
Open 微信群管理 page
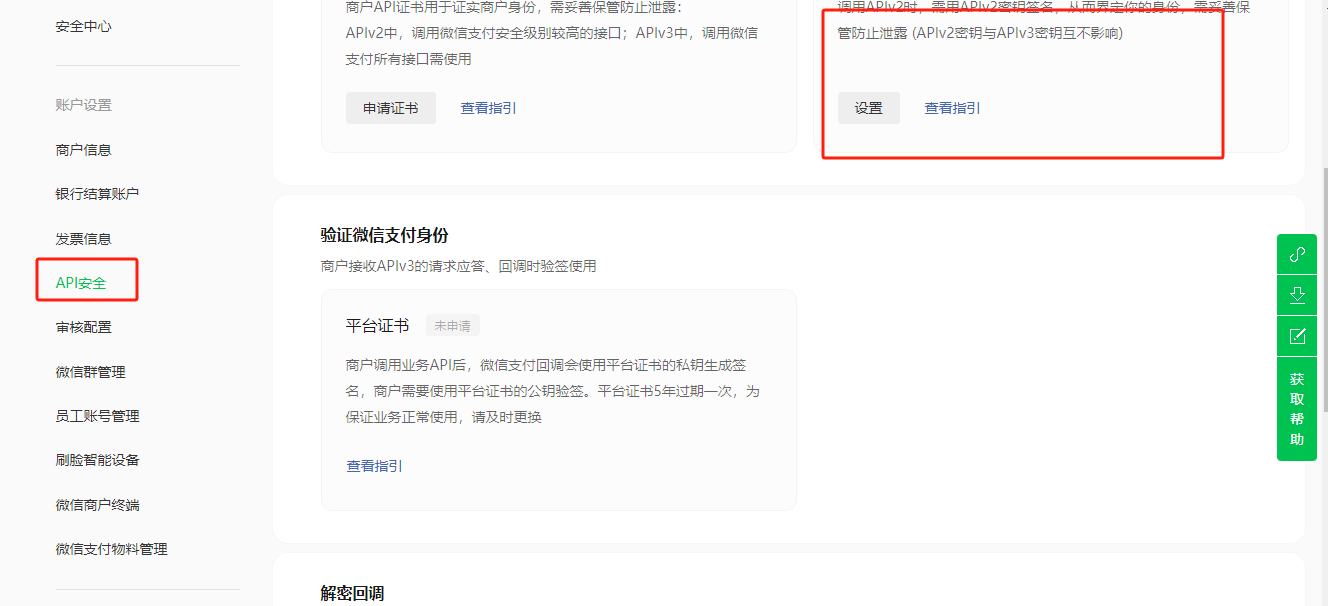[91, 372]
